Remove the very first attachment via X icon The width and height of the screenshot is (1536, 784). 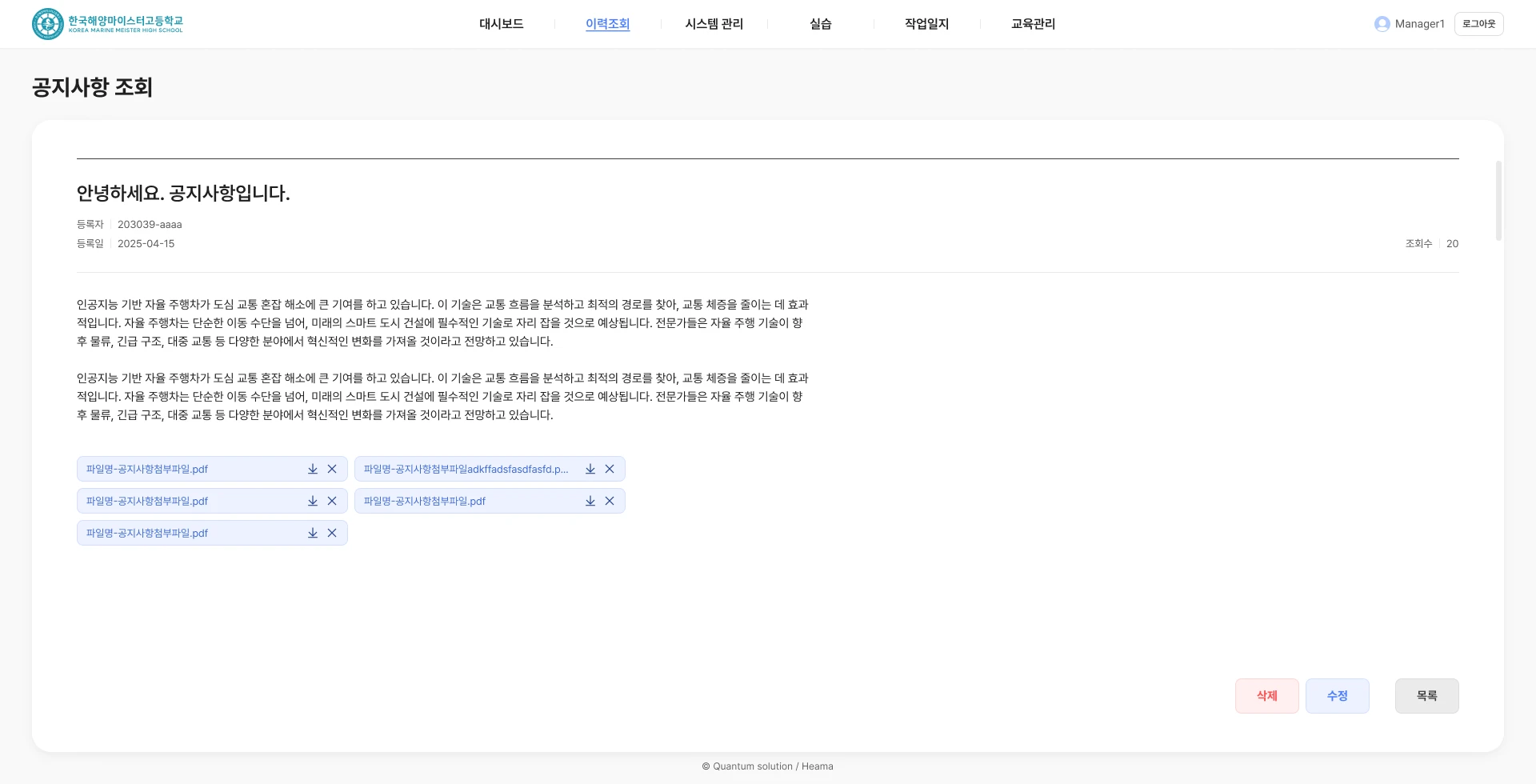point(332,469)
